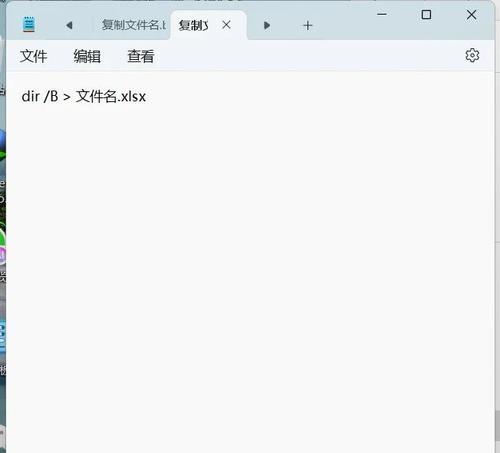Close the active 复制 tab
Screen dimensions: 500x453
[x=226, y=25]
